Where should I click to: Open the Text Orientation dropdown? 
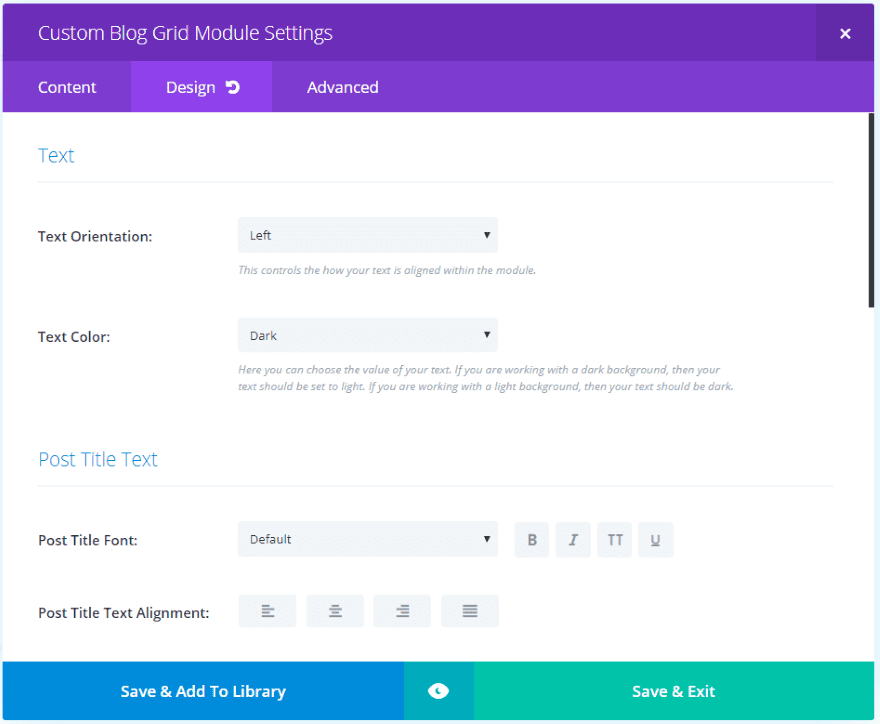[368, 235]
